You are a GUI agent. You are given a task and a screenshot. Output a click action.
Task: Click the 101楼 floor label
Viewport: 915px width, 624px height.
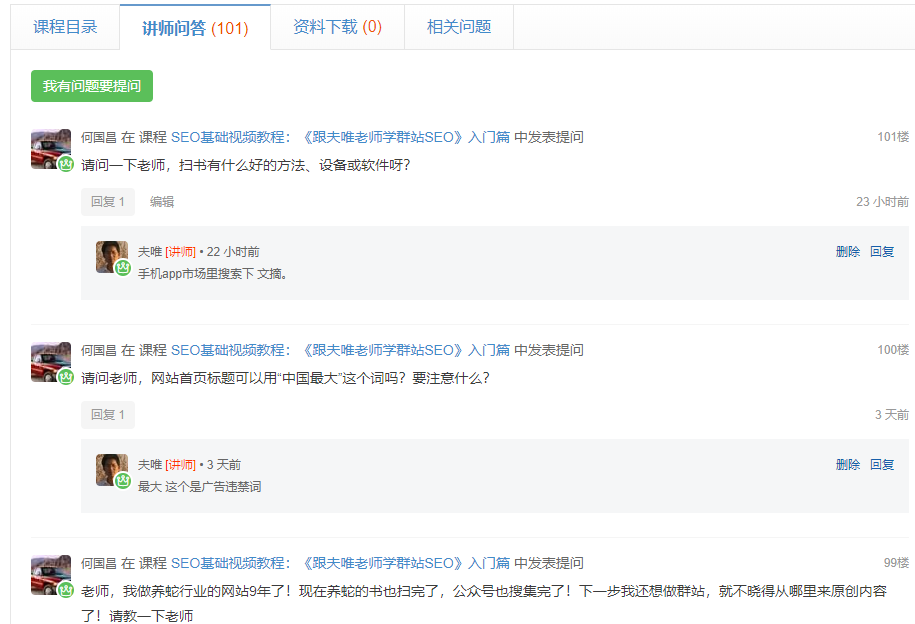tap(893, 137)
